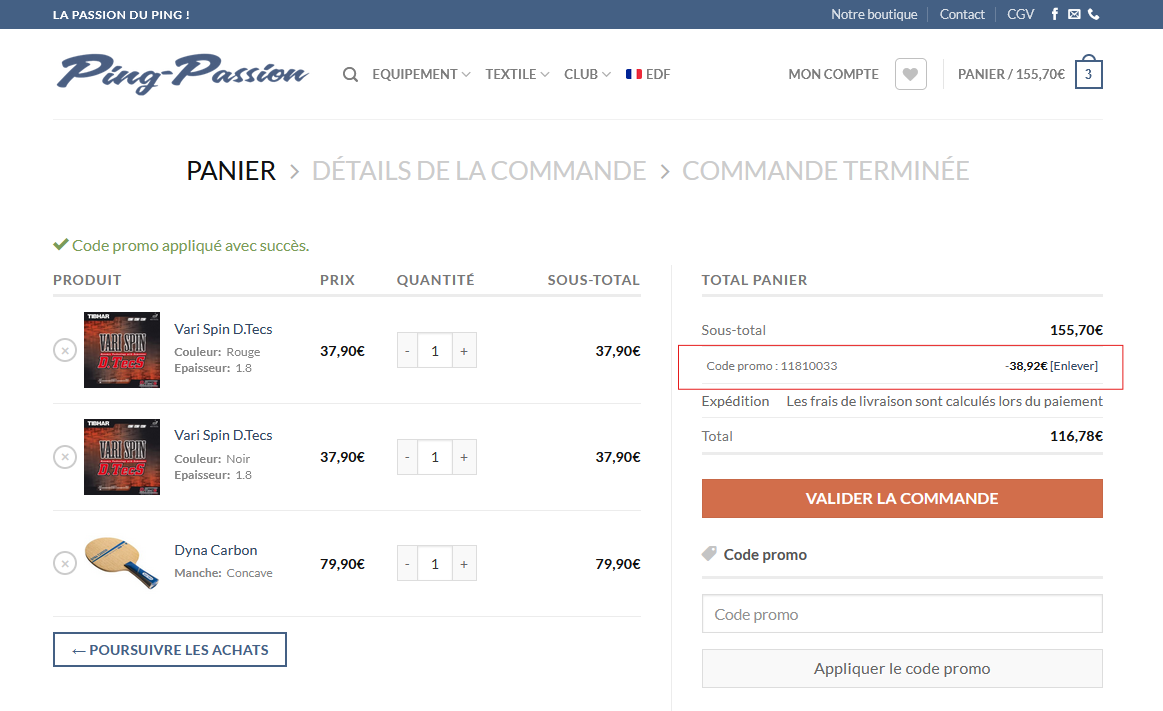Viewport: 1163px width, 711px height.
Task: Go to MON COMPTE
Action: click(x=833, y=74)
